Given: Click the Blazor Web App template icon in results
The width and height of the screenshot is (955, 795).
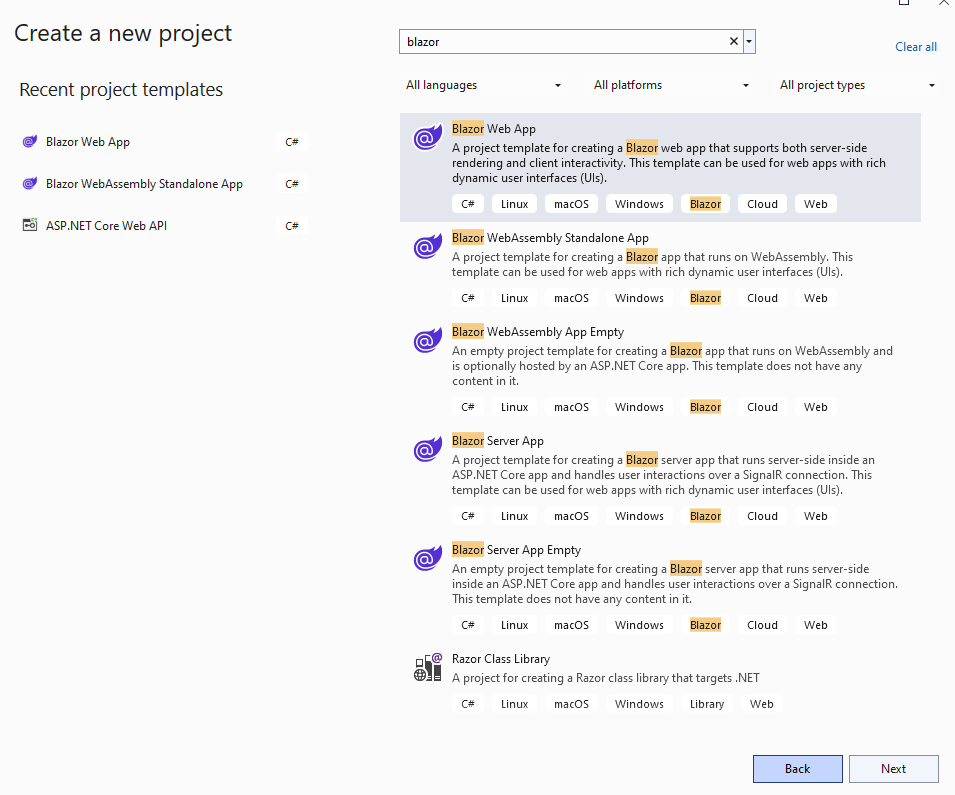Looking at the screenshot, I should 428,137.
